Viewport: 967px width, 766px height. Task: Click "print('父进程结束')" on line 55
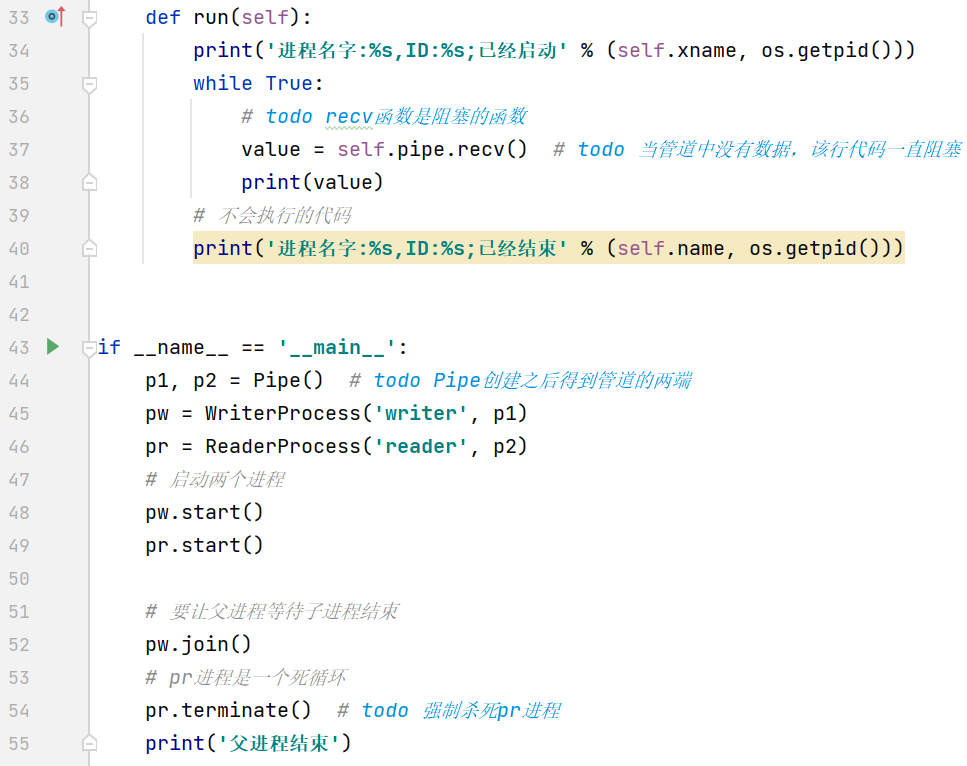[248, 743]
